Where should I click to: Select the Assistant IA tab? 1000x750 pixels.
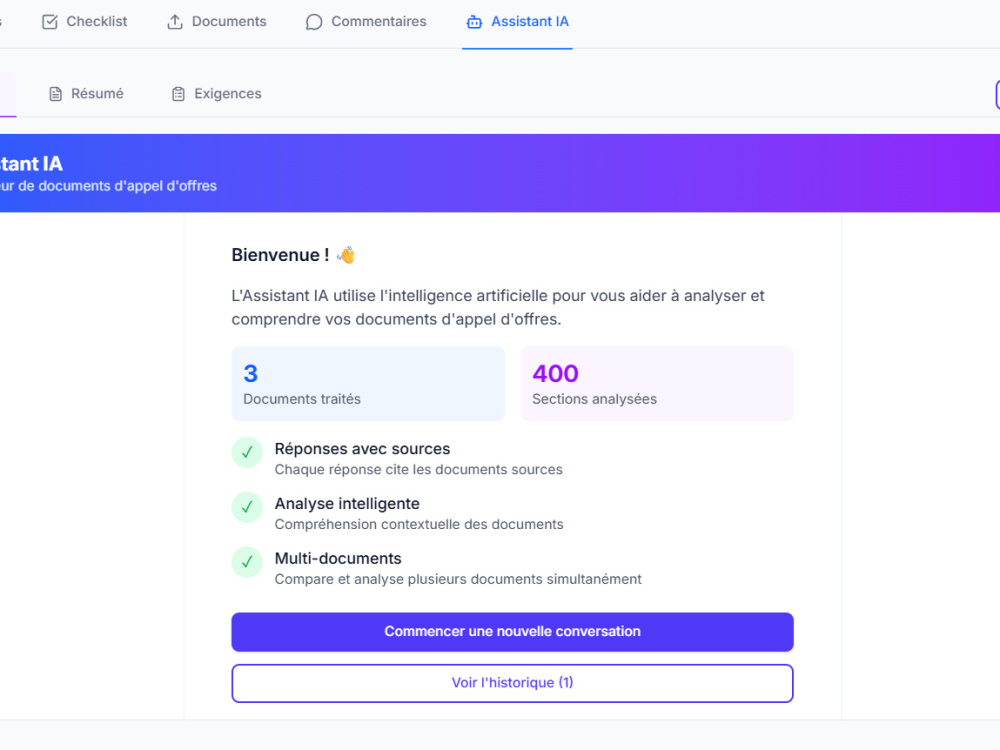517,22
